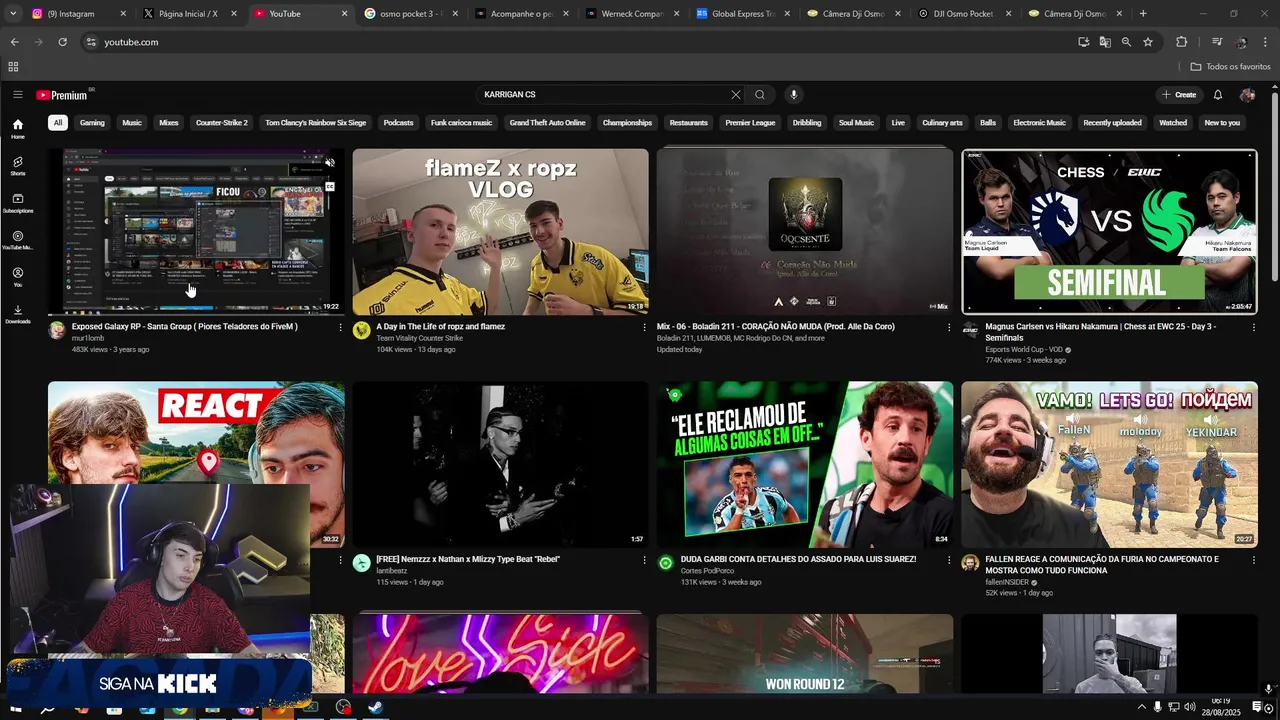The width and height of the screenshot is (1280, 720).
Task: Click the search field containing KARRIGAN CS
Action: click(x=603, y=95)
